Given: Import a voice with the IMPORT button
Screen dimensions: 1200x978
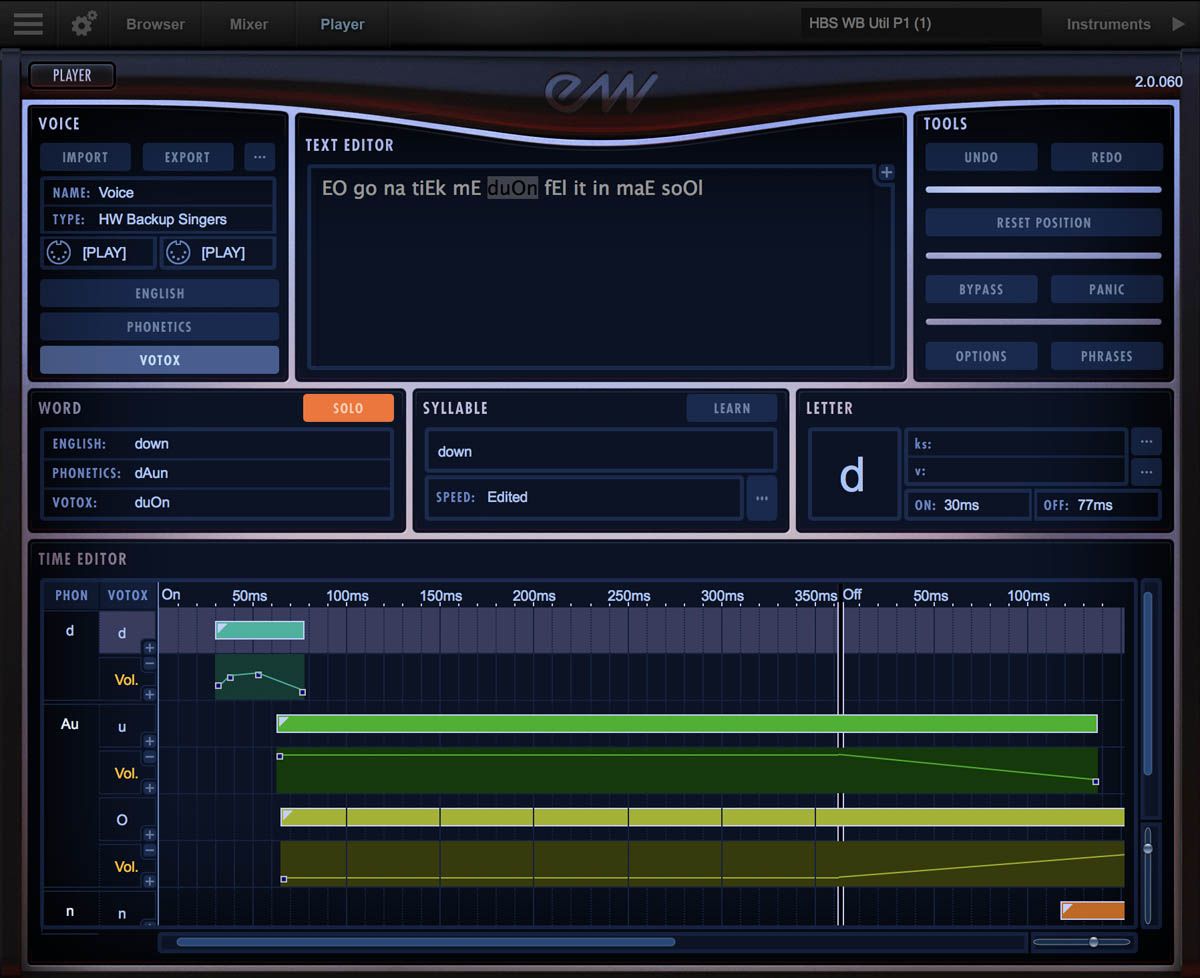Looking at the screenshot, I should coord(86,157).
